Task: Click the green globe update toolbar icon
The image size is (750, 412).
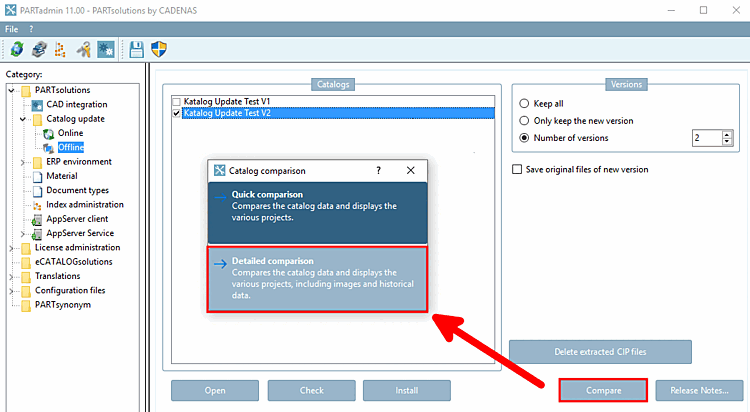Action: (x=17, y=49)
